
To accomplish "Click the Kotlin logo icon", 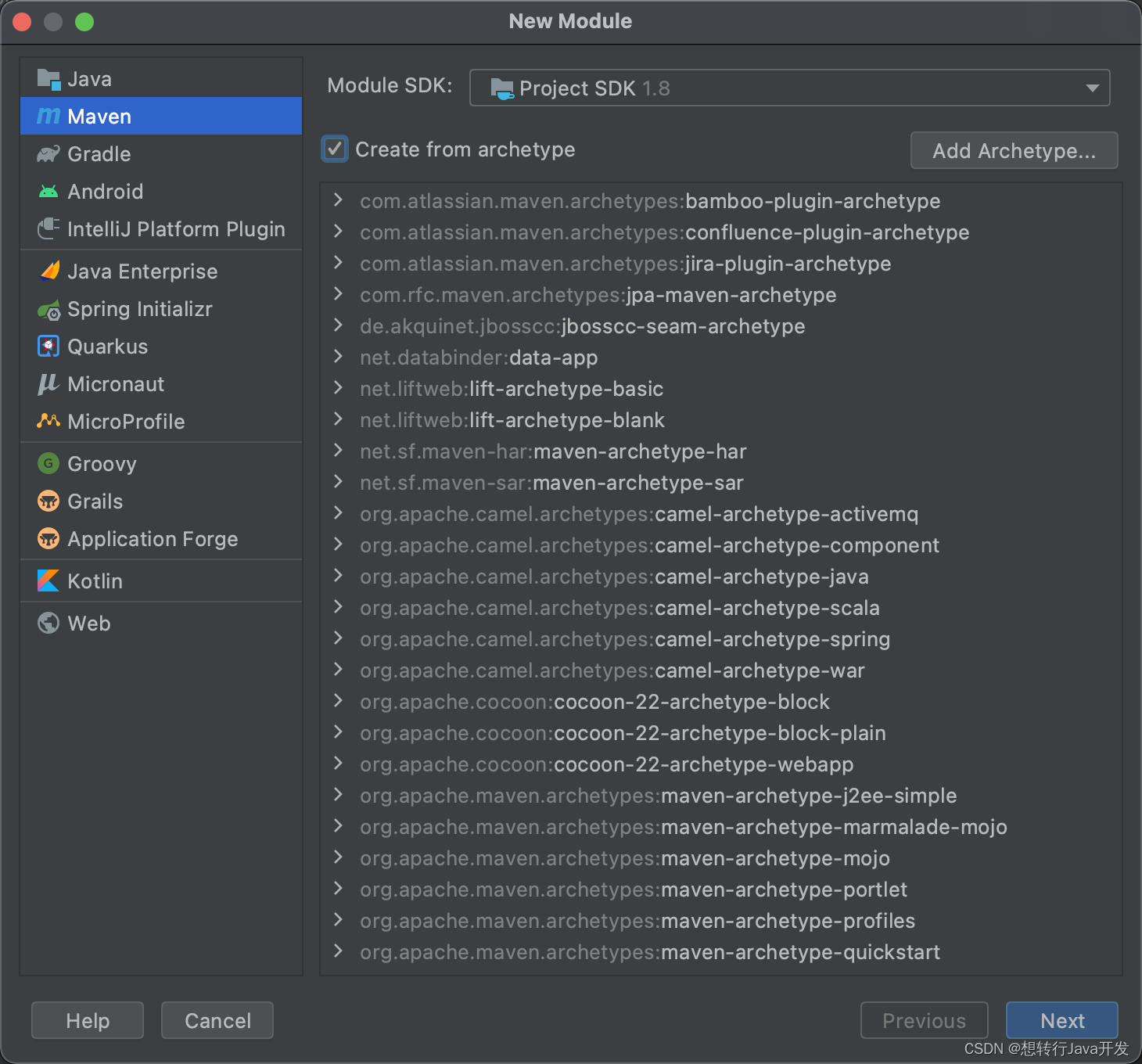I will point(48,581).
